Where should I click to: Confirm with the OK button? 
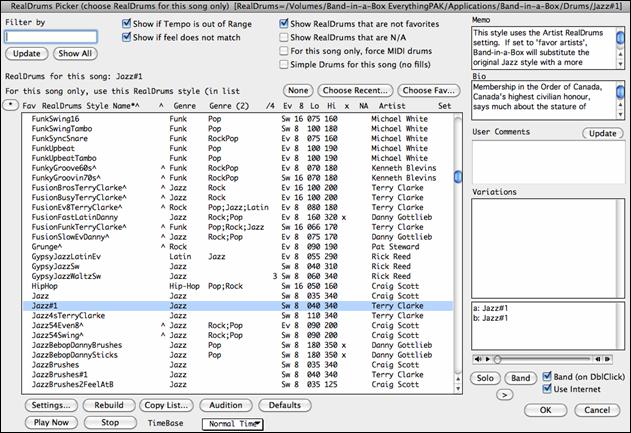click(x=545, y=410)
